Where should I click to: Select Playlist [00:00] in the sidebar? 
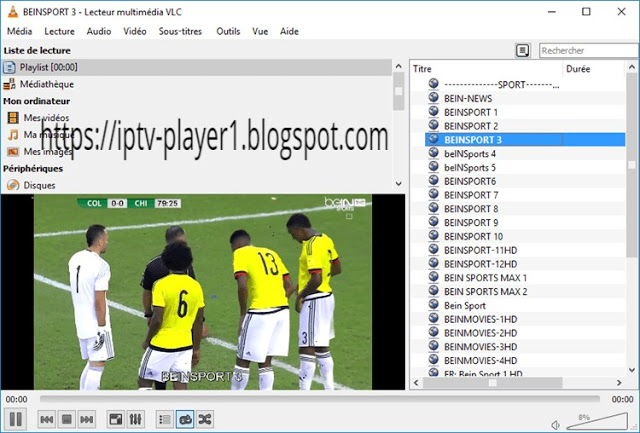[197, 67]
